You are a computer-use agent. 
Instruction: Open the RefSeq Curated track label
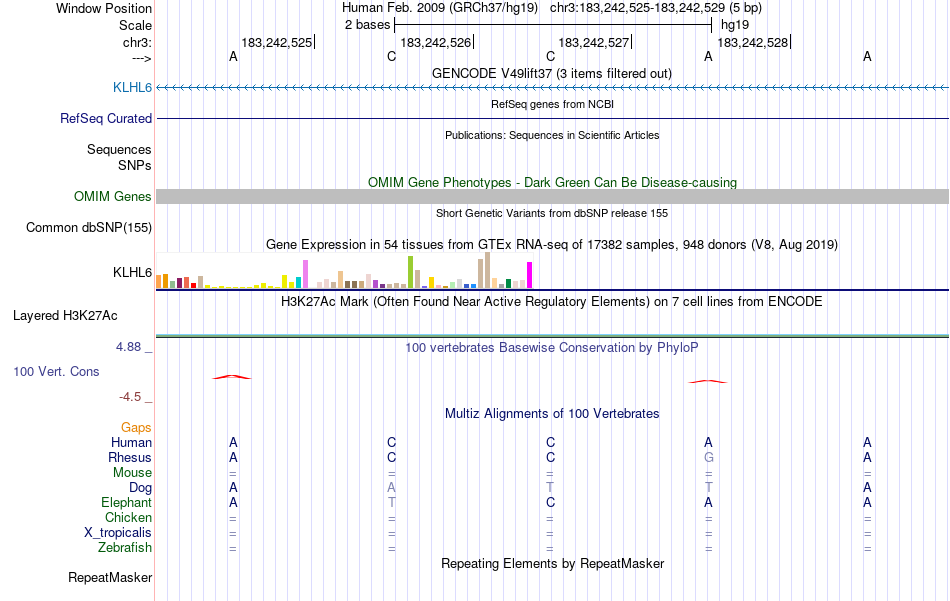coord(106,118)
